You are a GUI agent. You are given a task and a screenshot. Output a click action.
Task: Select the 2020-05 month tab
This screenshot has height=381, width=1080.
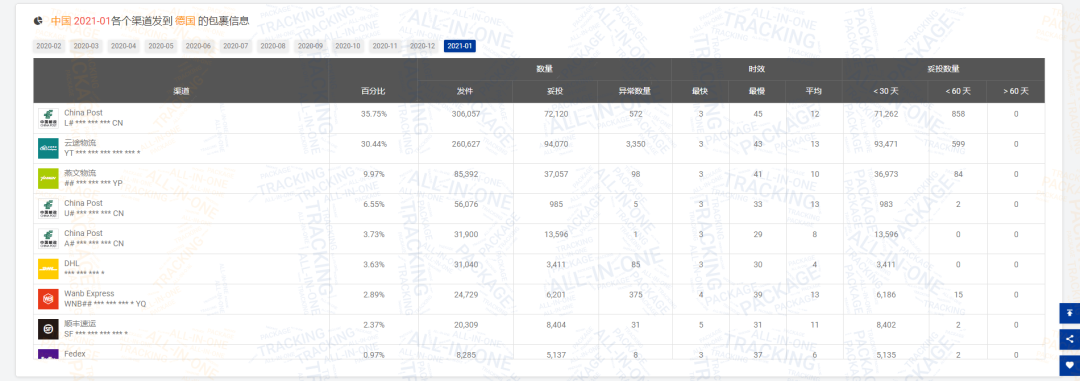coord(160,46)
